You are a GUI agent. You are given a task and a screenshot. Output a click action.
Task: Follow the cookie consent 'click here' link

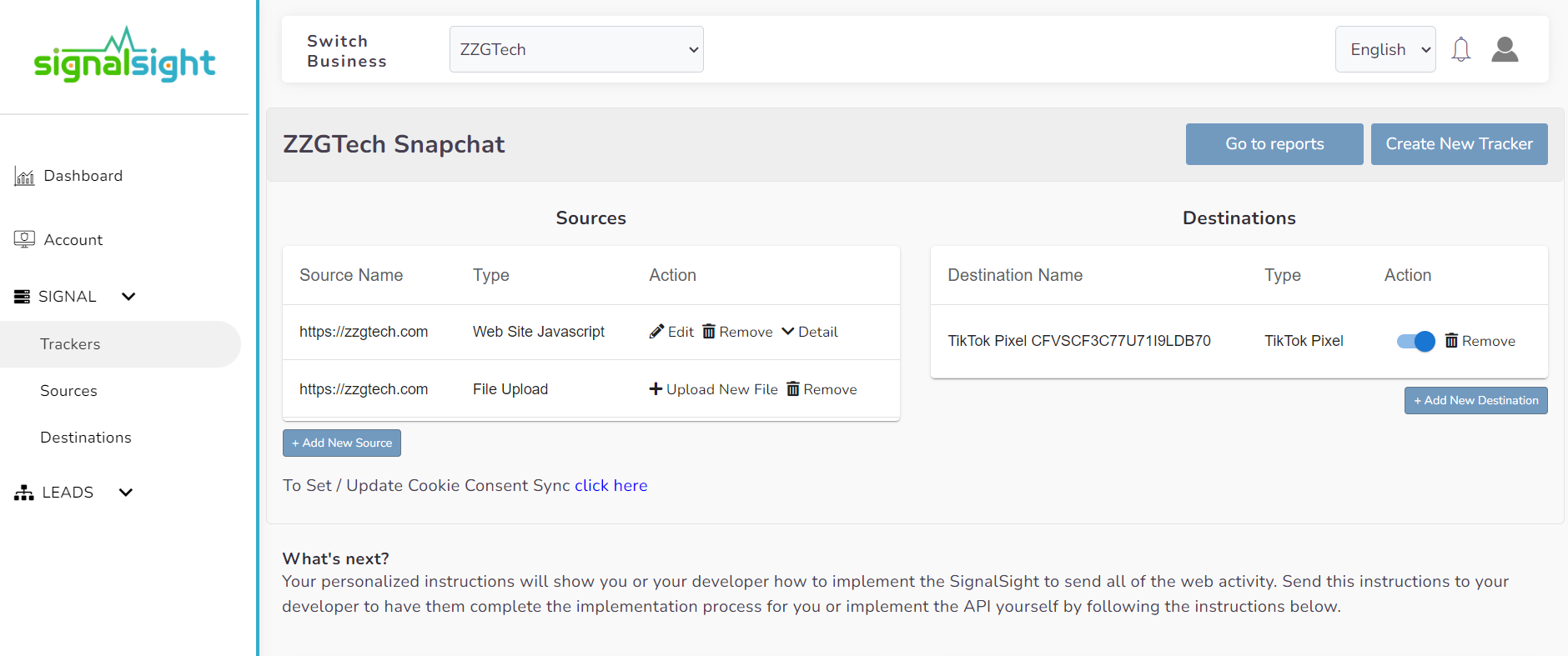pyautogui.click(x=611, y=486)
